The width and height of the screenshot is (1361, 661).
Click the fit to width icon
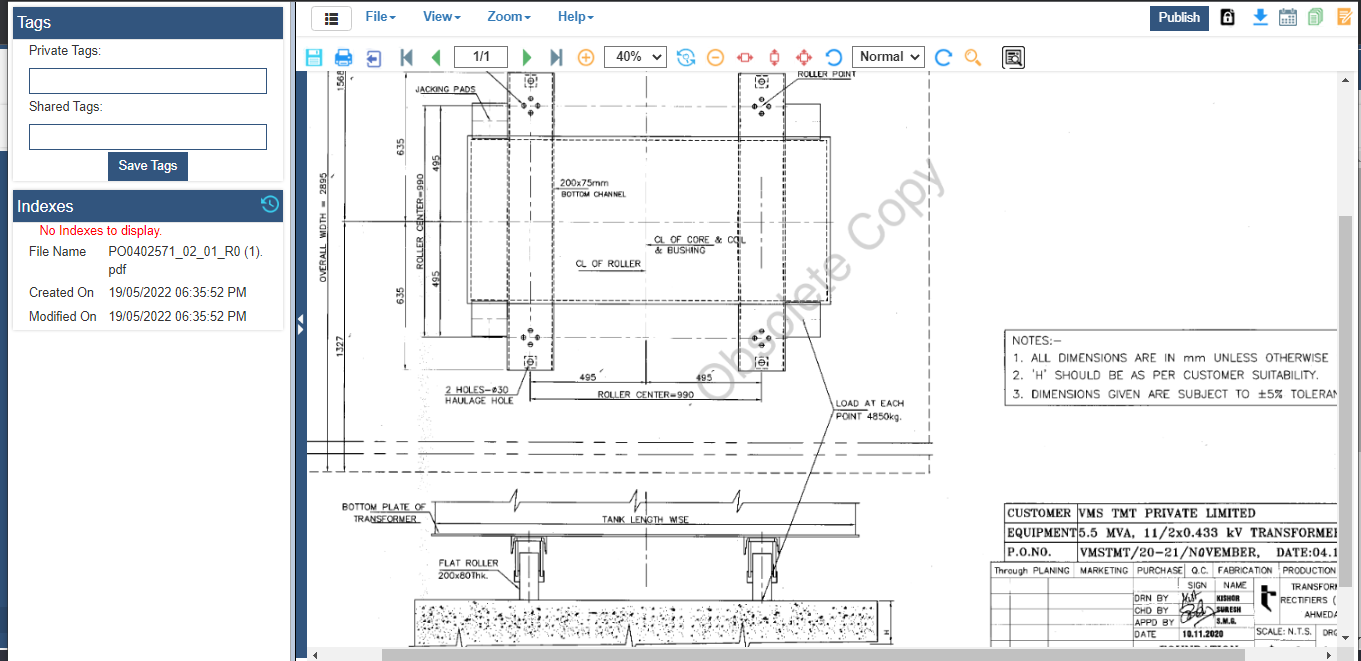coord(744,58)
